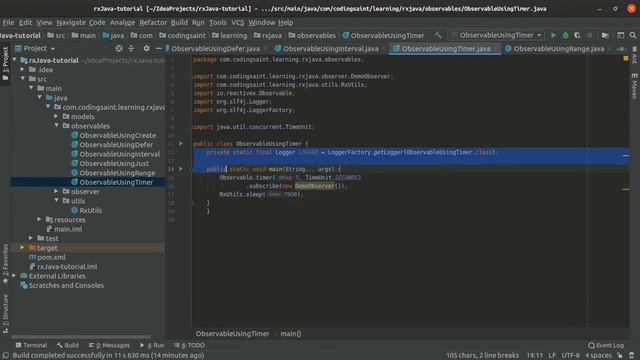This screenshot has width=640, height=360.
Task: Open the Project side tool window strip
Action: 5,64
